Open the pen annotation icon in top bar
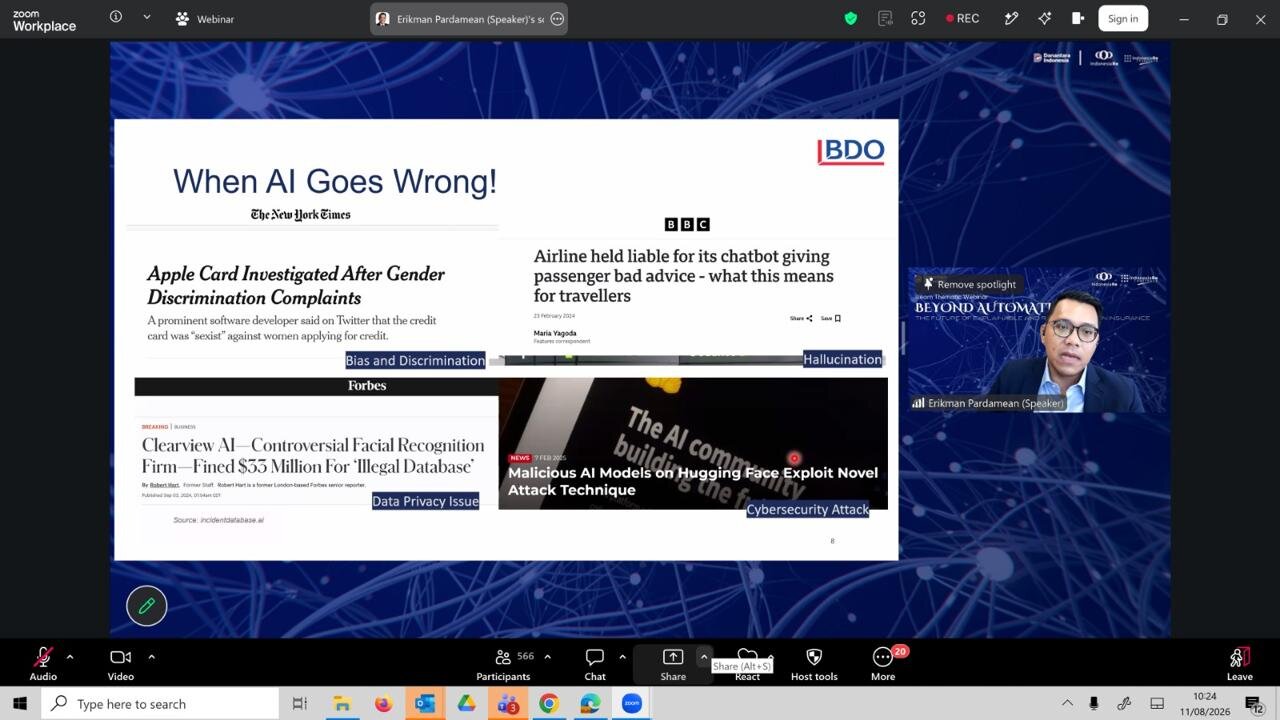 (1011, 18)
